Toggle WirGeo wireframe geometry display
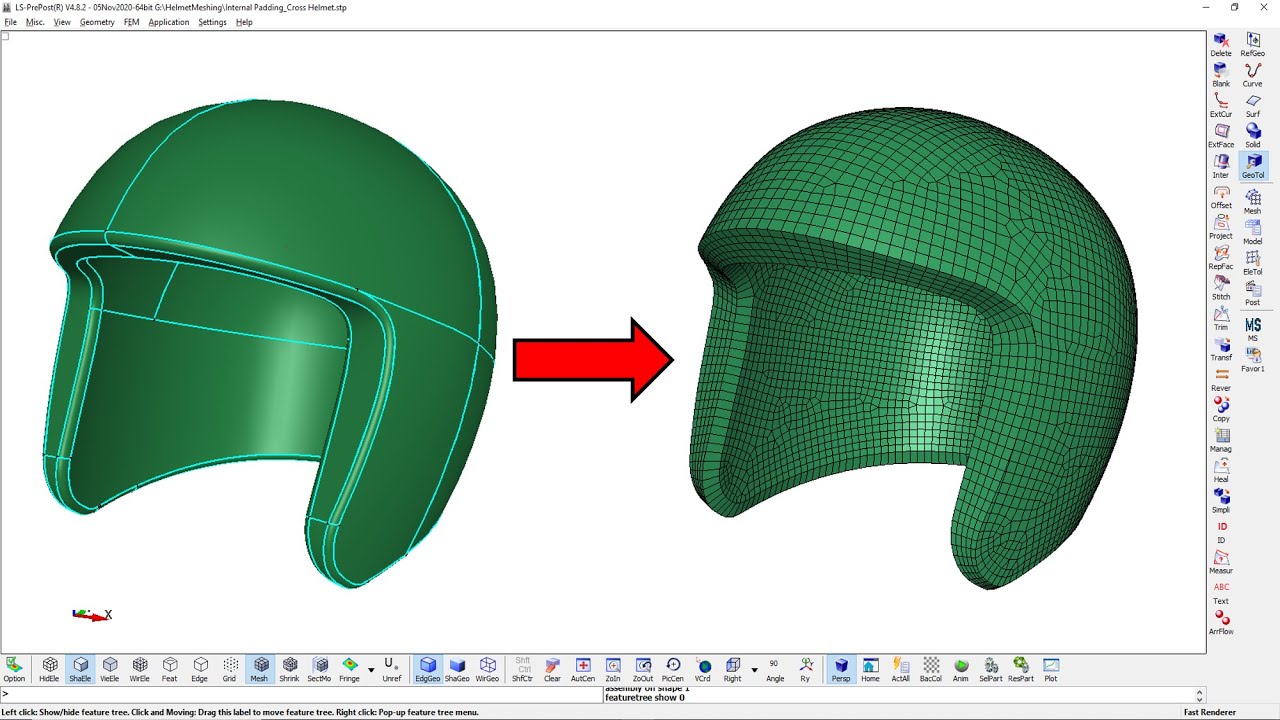 tap(487, 669)
